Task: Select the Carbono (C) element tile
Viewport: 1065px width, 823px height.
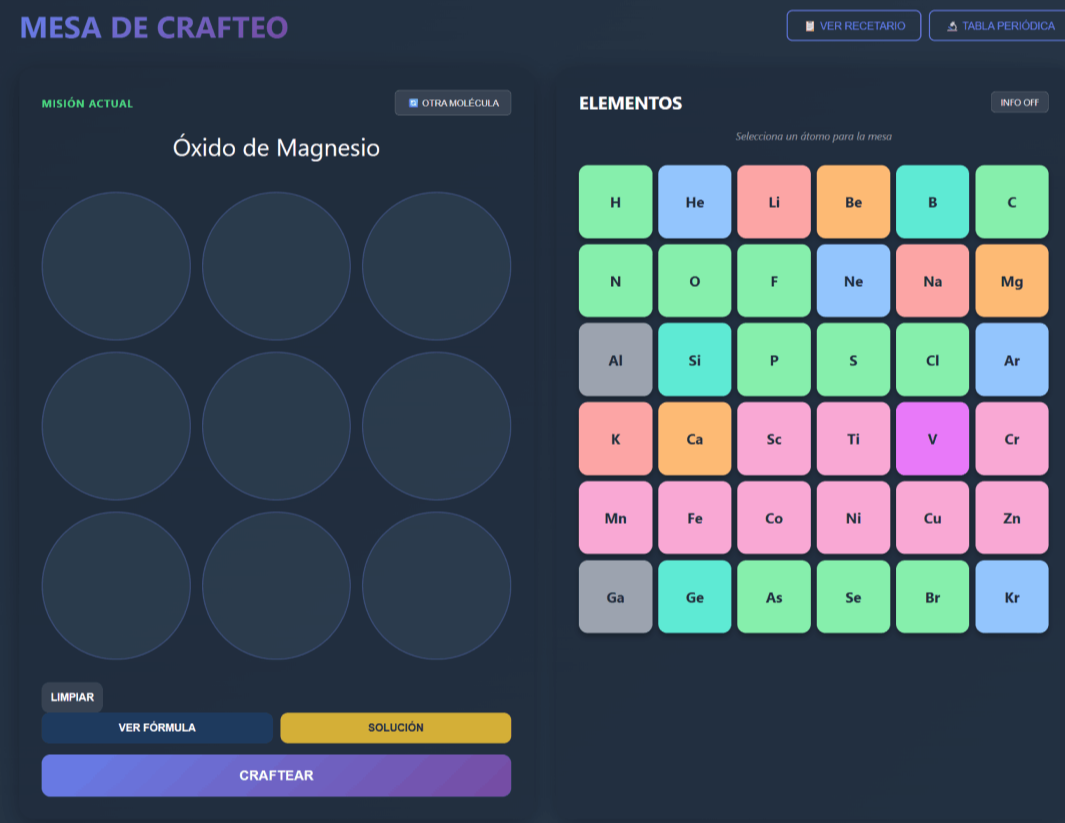Action: click(x=1011, y=202)
